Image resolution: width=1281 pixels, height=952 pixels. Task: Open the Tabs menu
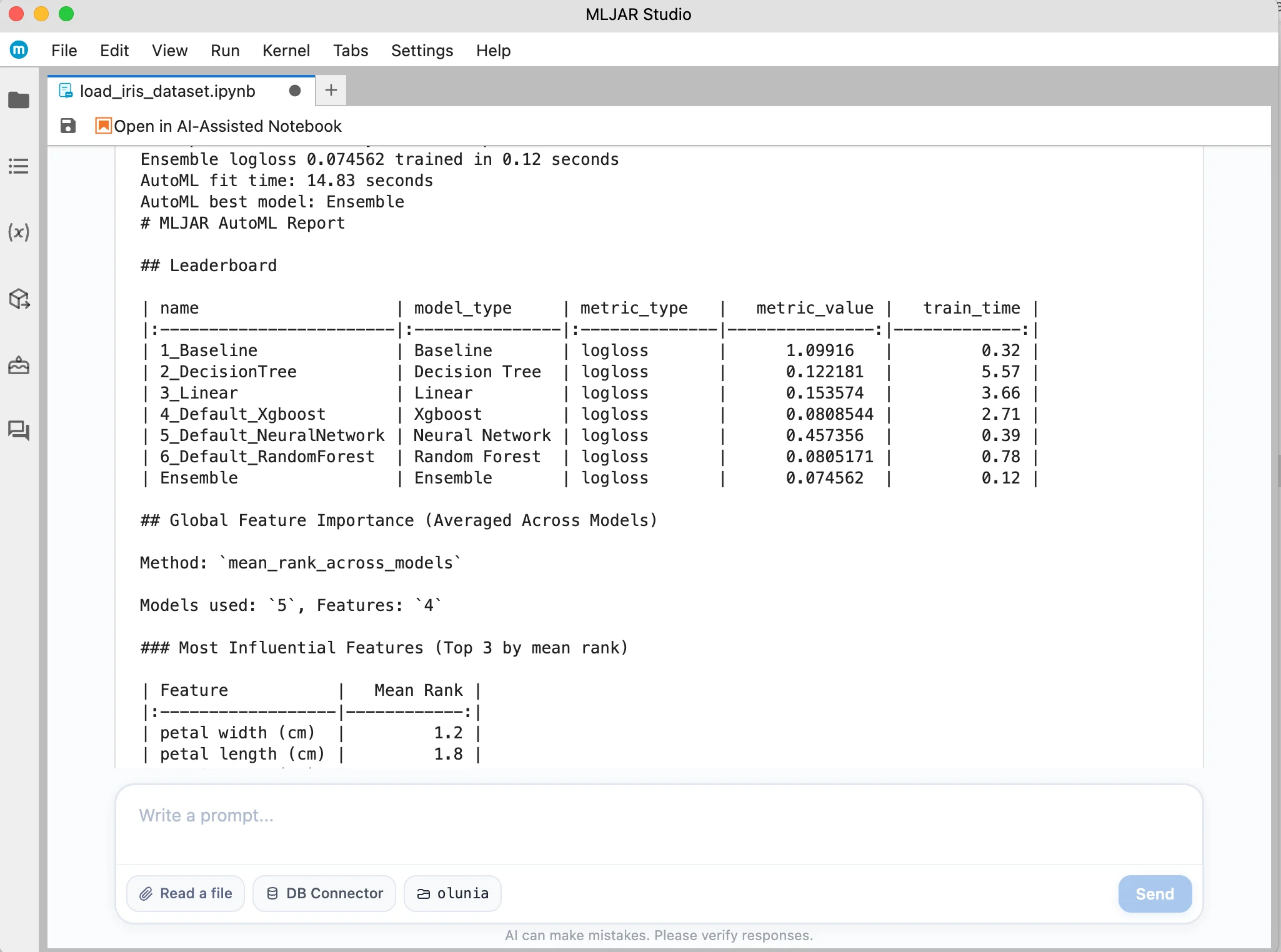coord(351,51)
